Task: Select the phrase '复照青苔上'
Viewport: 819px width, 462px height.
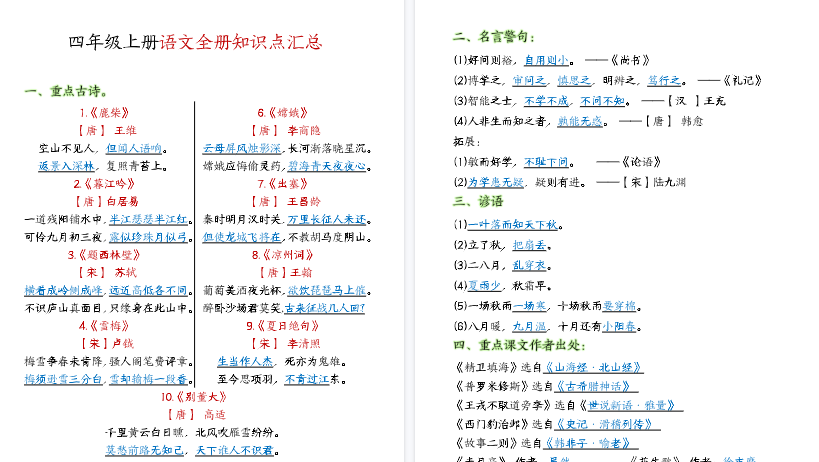Action: click(x=134, y=166)
